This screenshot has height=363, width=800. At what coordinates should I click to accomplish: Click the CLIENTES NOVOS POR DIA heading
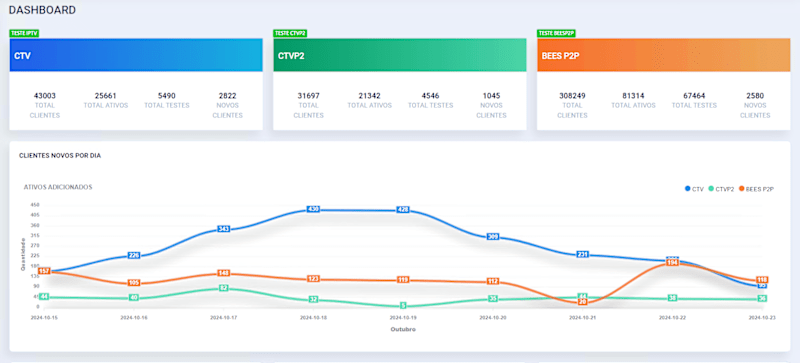coord(60,156)
